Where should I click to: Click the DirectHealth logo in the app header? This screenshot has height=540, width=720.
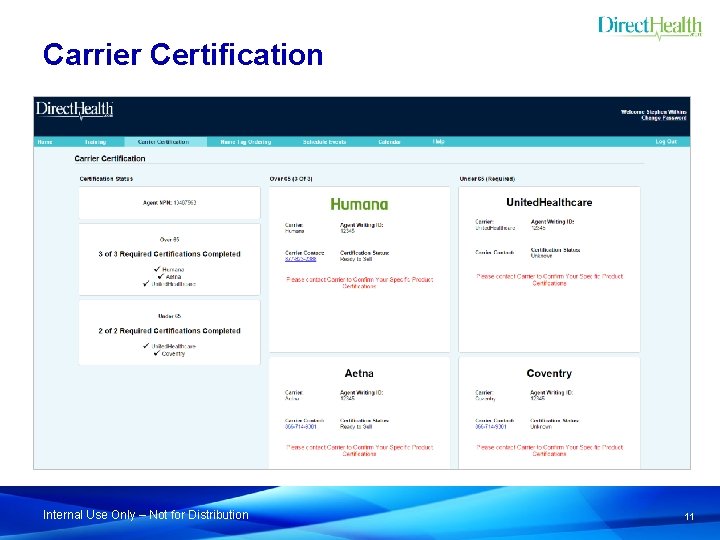[x=74, y=110]
